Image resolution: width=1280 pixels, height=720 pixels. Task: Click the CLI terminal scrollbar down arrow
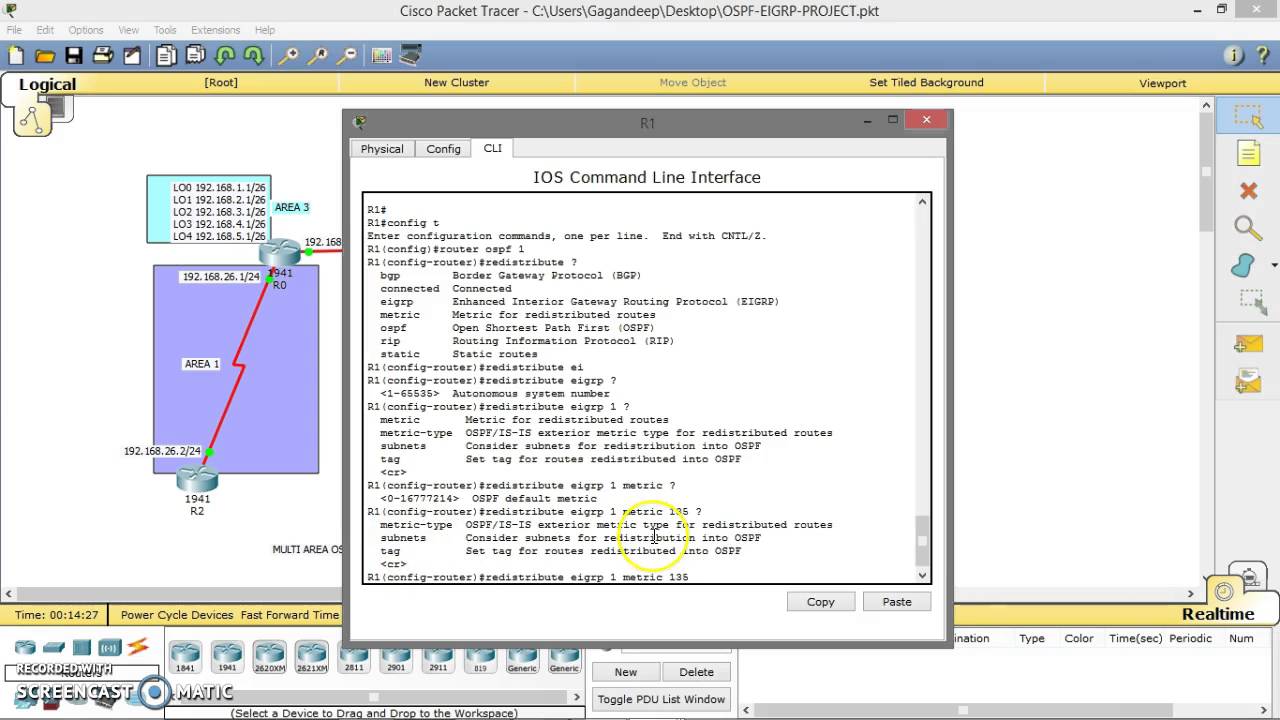click(x=922, y=575)
